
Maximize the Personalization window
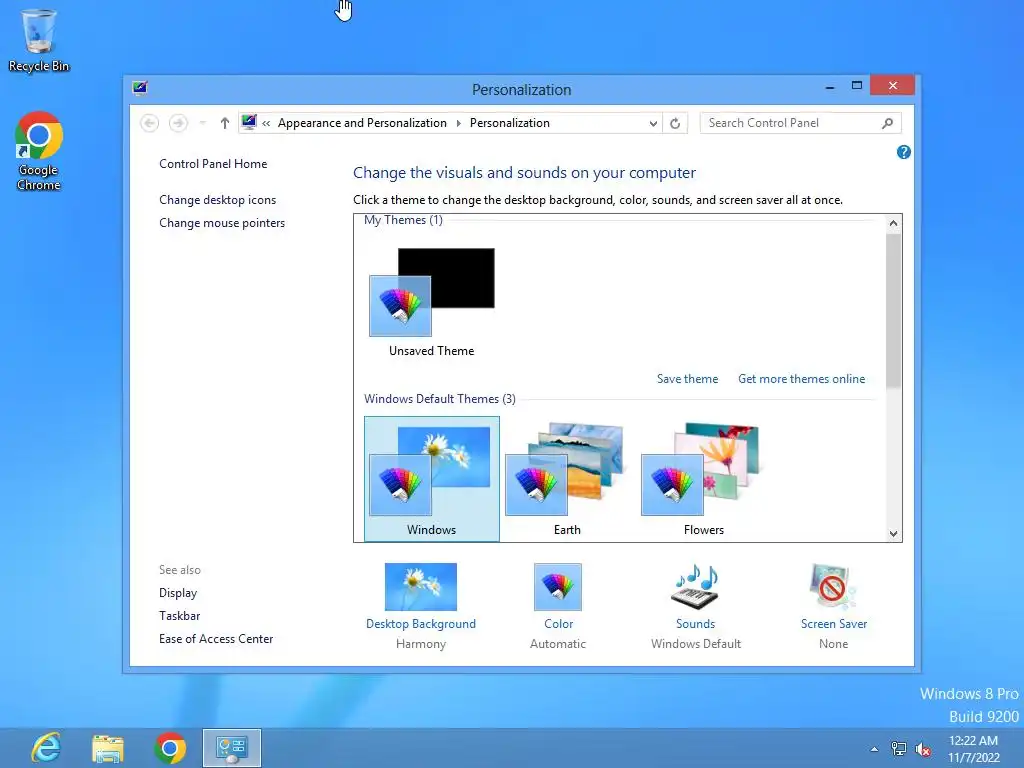tap(857, 86)
